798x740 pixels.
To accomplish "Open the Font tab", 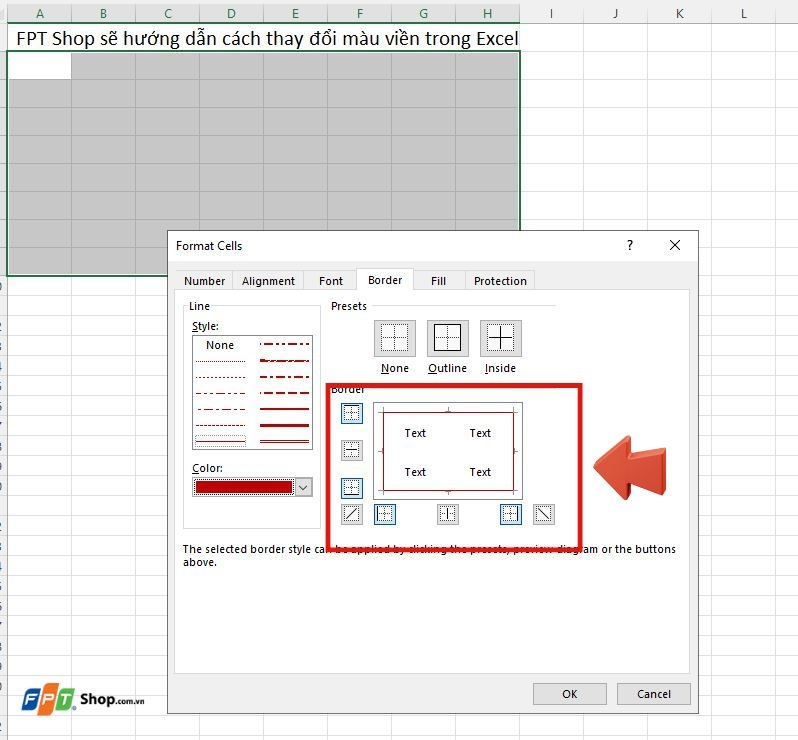I will pos(331,281).
